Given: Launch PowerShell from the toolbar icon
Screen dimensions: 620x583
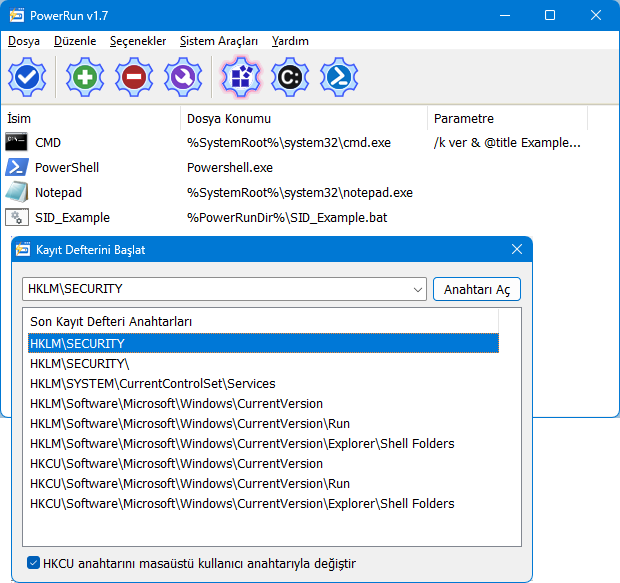Looking at the screenshot, I should coord(339,77).
